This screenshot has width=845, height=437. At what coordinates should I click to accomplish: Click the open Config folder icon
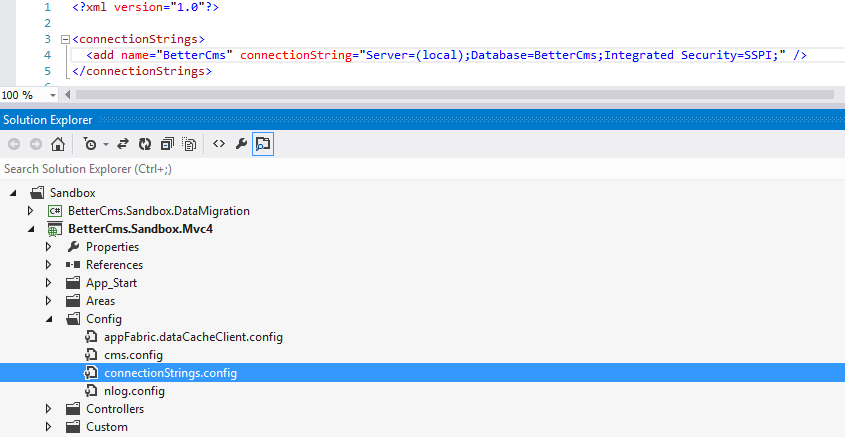click(x=73, y=319)
